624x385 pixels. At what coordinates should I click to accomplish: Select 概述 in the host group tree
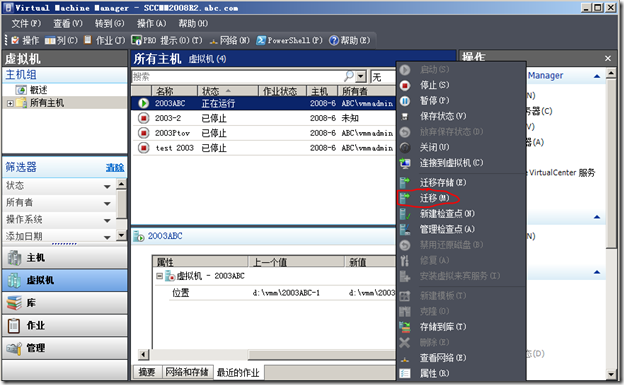[x=38, y=90]
